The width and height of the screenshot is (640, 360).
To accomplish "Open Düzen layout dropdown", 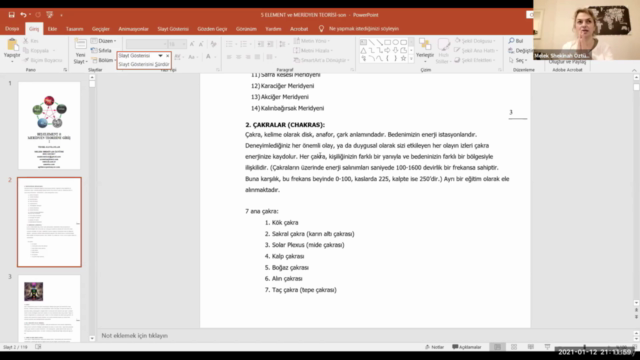I will pos(104,41).
